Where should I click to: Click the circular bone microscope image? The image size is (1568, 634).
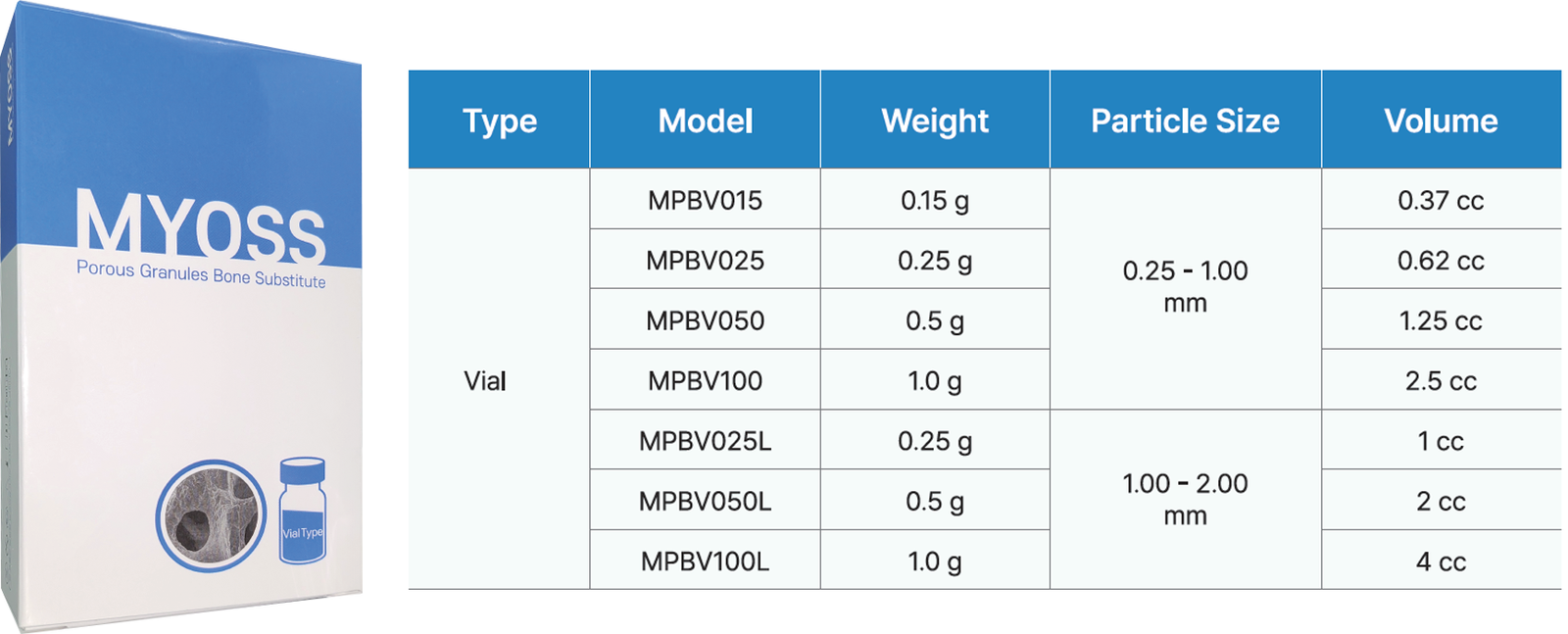click(211, 515)
